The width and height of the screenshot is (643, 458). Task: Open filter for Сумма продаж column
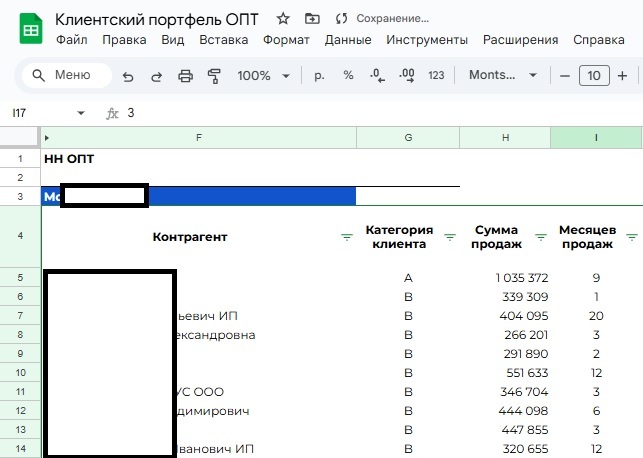click(540, 237)
